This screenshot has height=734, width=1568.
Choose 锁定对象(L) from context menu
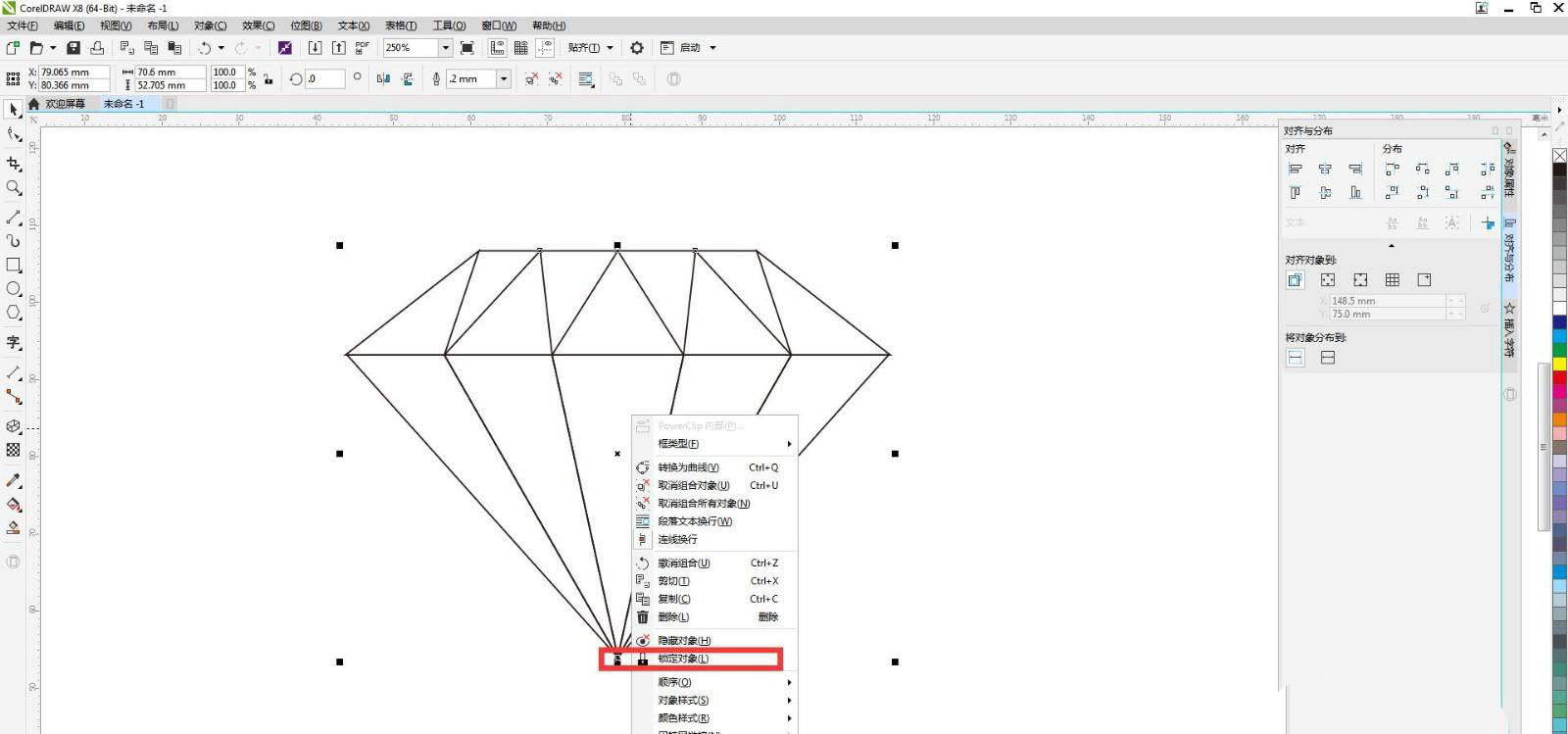tap(683, 659)
